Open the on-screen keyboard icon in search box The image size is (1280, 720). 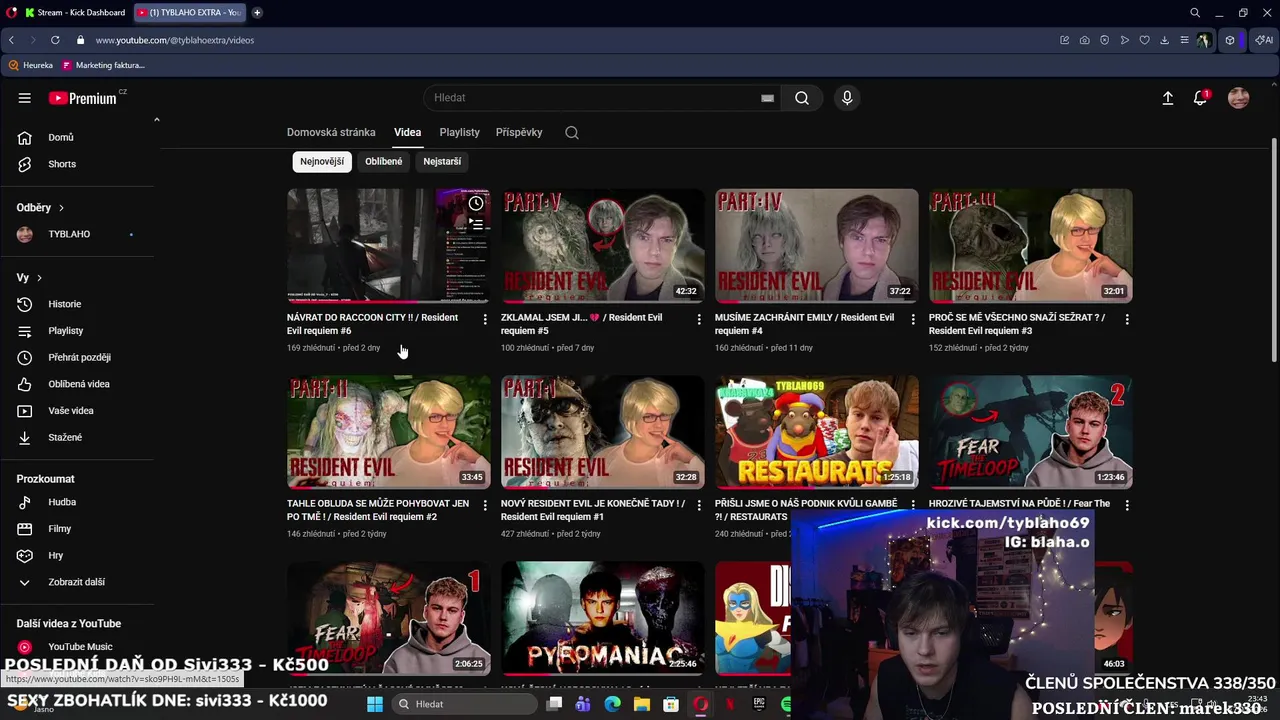tap(767, 98)
